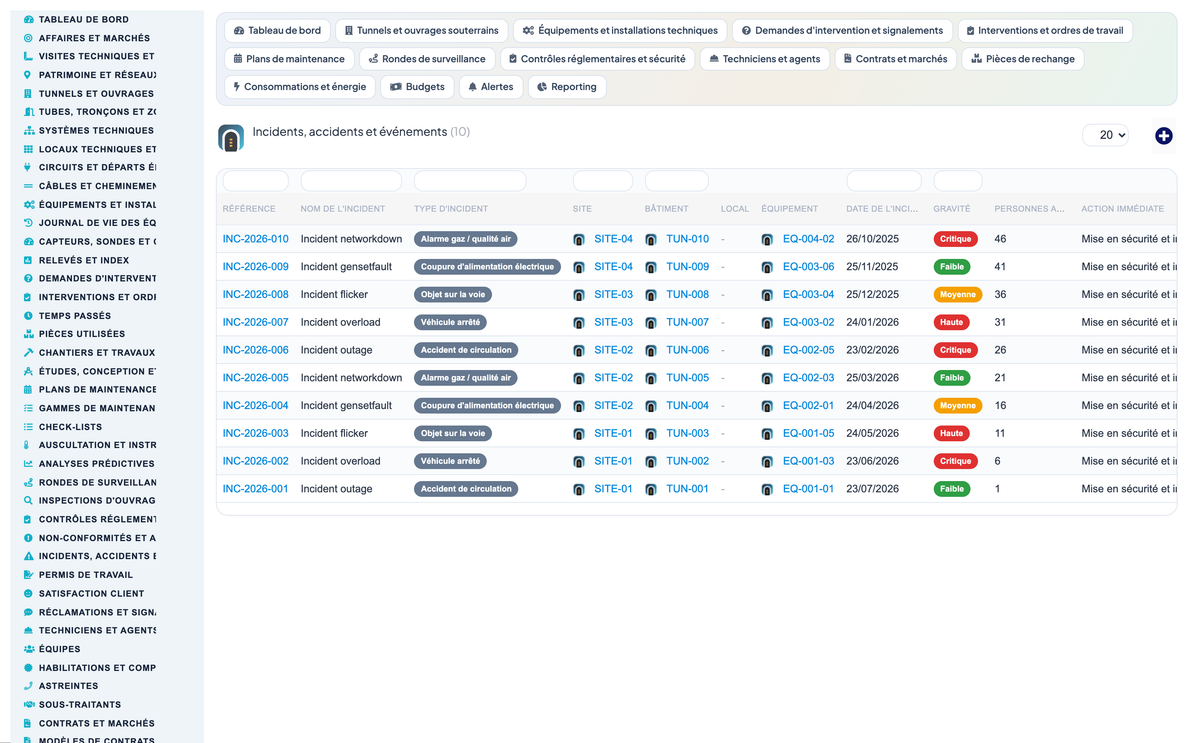Click the Analyses prédictives chart icon
Screen dimensions: 1200x743
[28, 463]
